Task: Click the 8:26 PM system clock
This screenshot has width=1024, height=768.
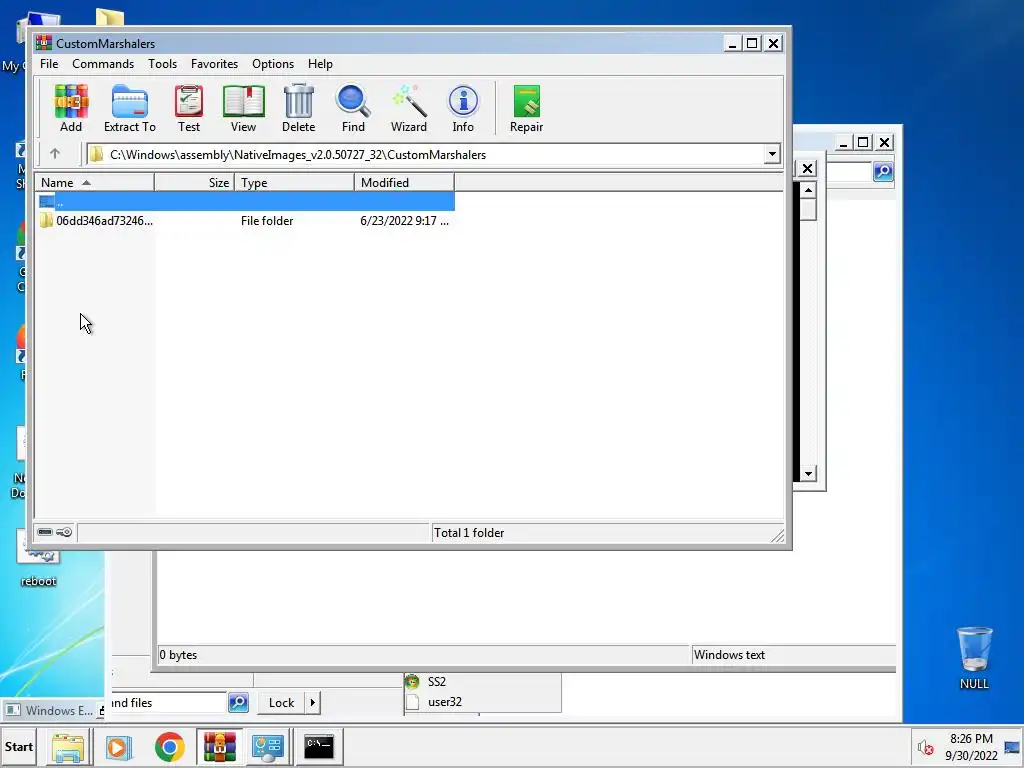Action: point(971,739)
